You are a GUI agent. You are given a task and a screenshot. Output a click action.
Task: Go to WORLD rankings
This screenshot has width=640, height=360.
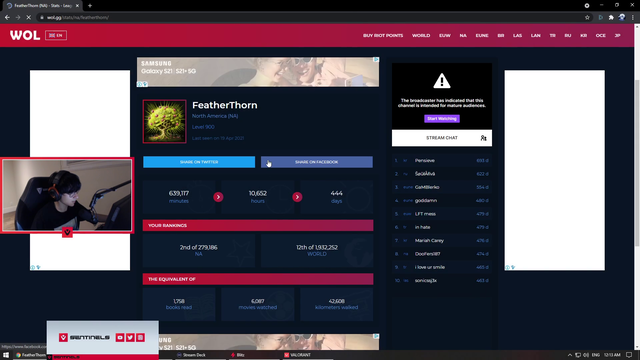point(421,36)
